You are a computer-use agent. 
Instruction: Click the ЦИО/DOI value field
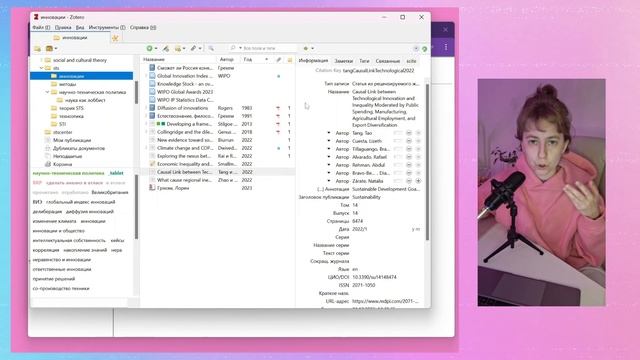click(x=374, y=277)
